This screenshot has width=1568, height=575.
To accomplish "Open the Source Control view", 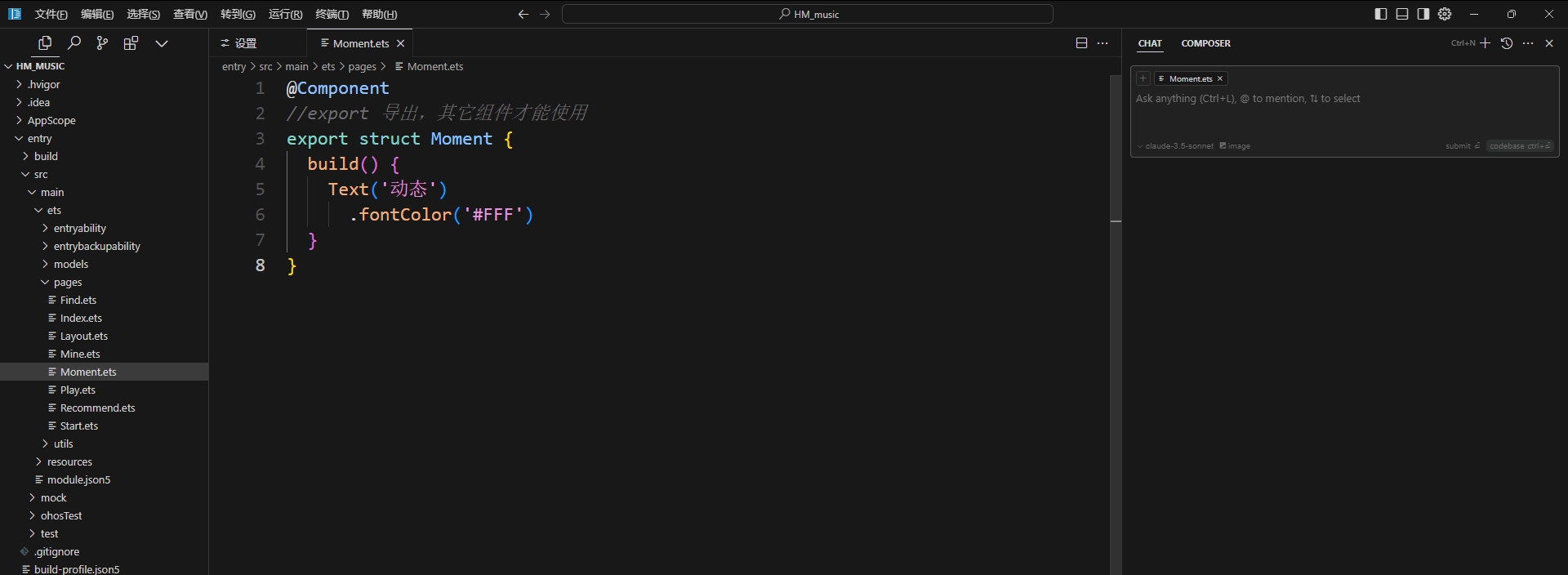I will click(102, 43).
